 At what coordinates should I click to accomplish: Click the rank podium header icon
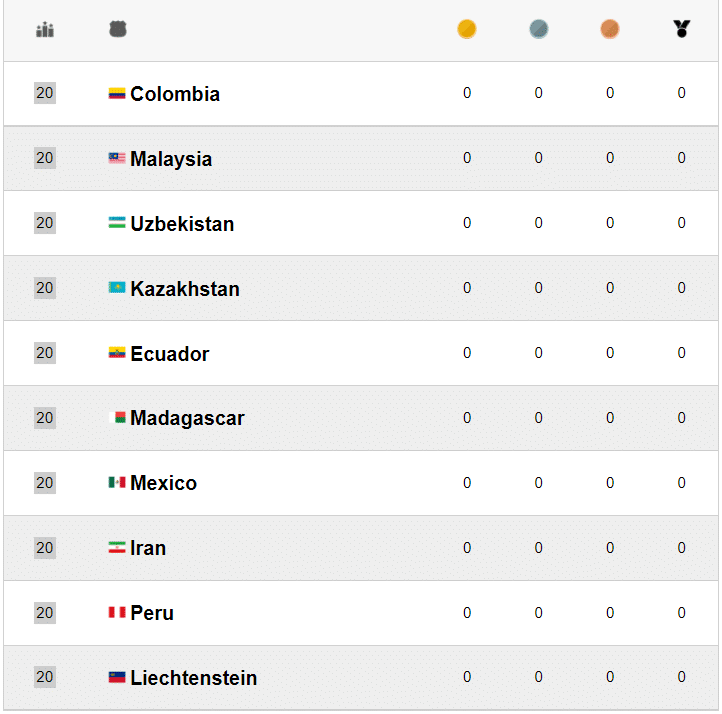tap(45, 30)
